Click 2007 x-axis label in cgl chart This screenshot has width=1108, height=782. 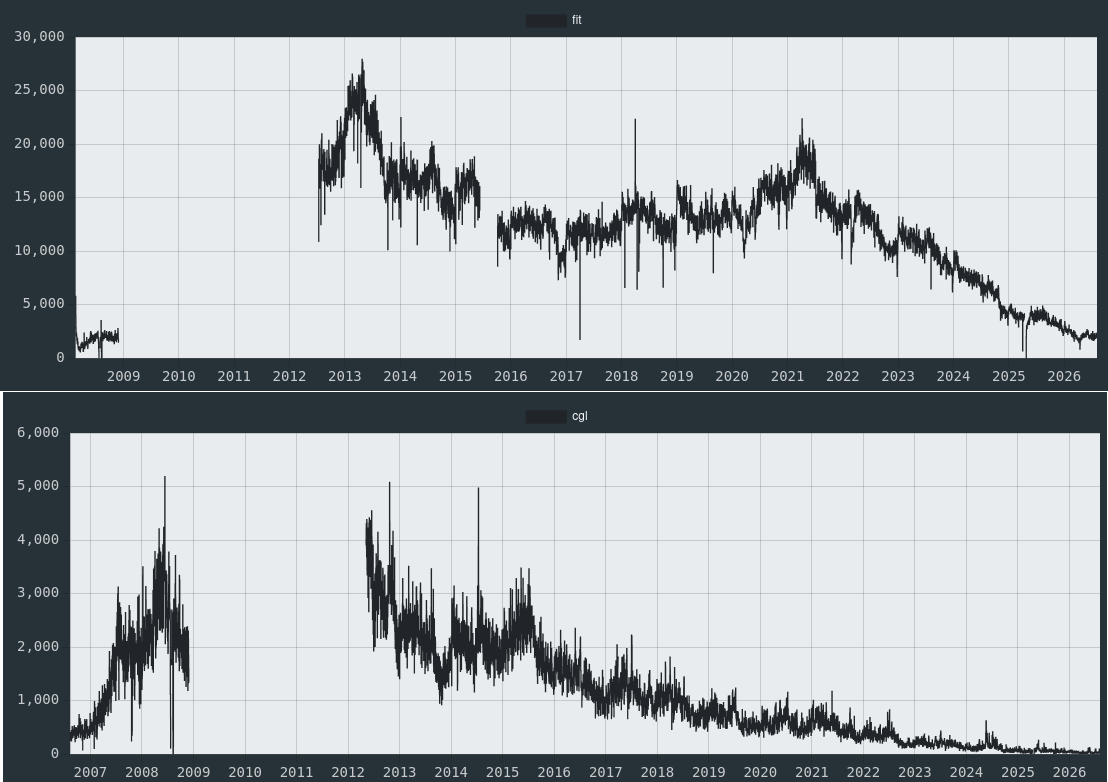click(90, 772)
